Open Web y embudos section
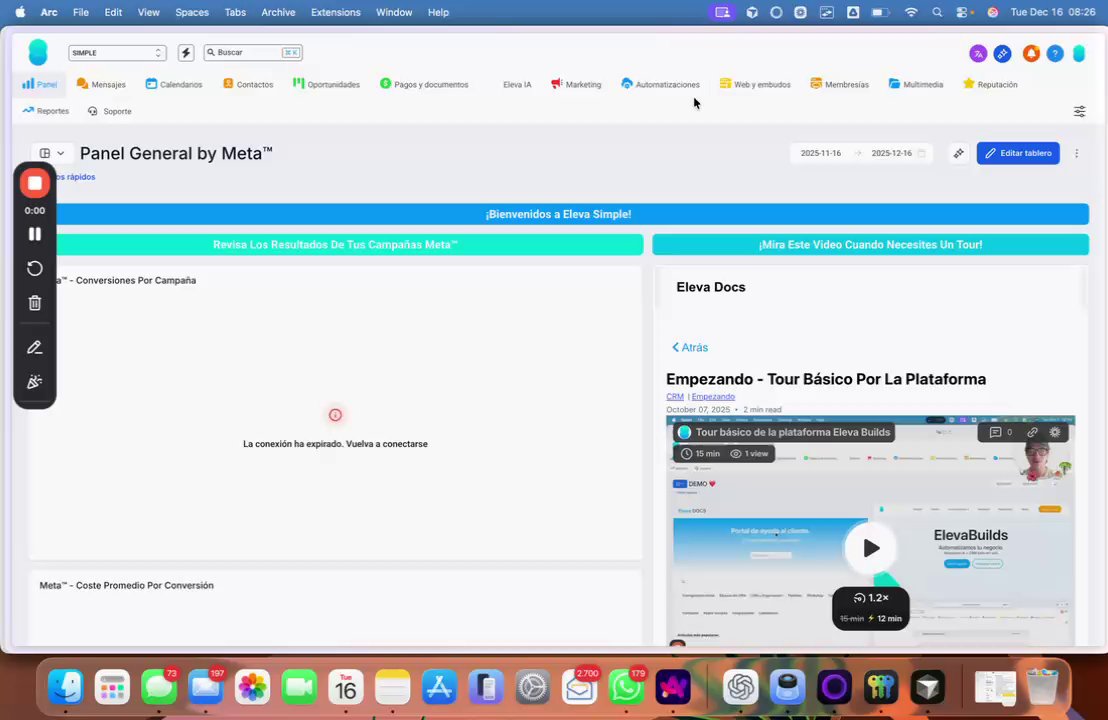This screenshot has height=720, width=1108. click(x=755, y=84)
